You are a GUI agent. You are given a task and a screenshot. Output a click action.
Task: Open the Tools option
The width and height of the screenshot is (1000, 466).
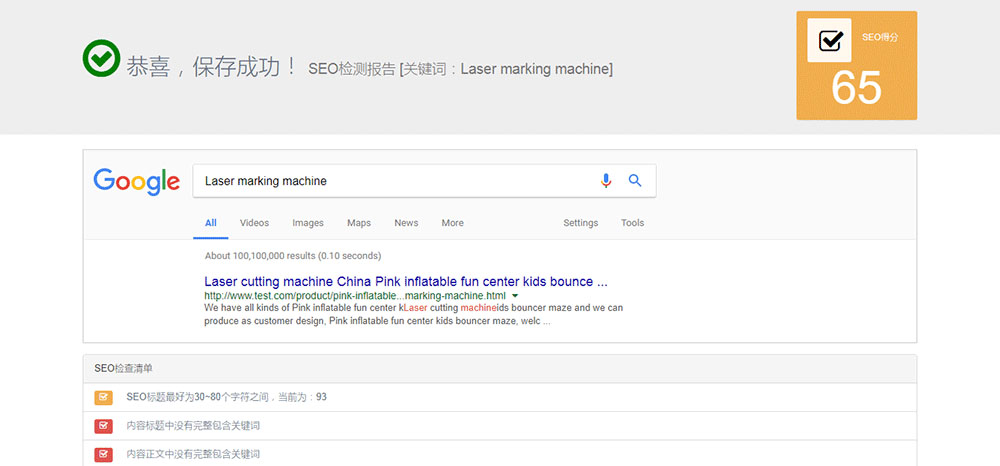pos(632,223)
